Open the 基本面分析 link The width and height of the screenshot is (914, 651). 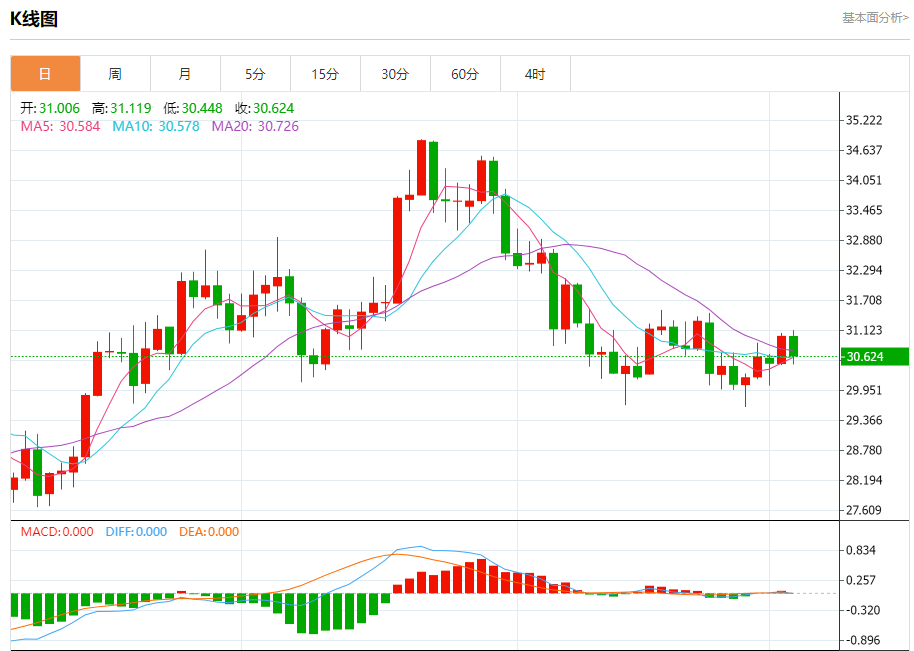click(875, 18)
